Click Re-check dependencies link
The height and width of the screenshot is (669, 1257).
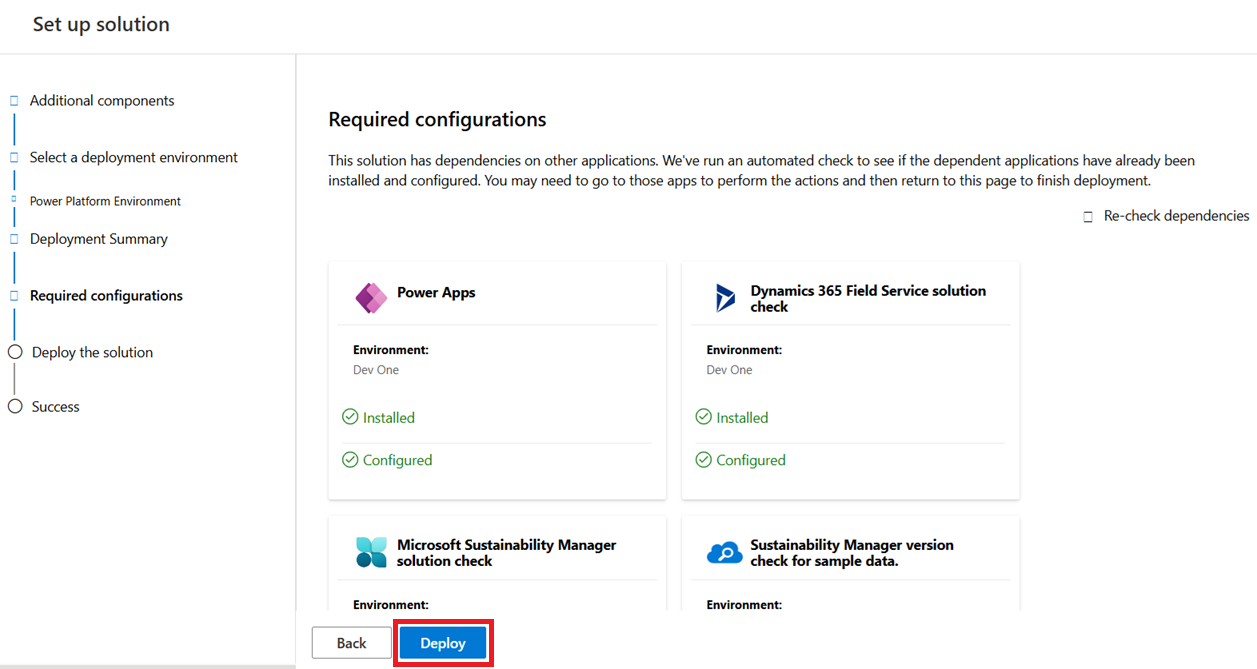click(x=1176, y=216)
